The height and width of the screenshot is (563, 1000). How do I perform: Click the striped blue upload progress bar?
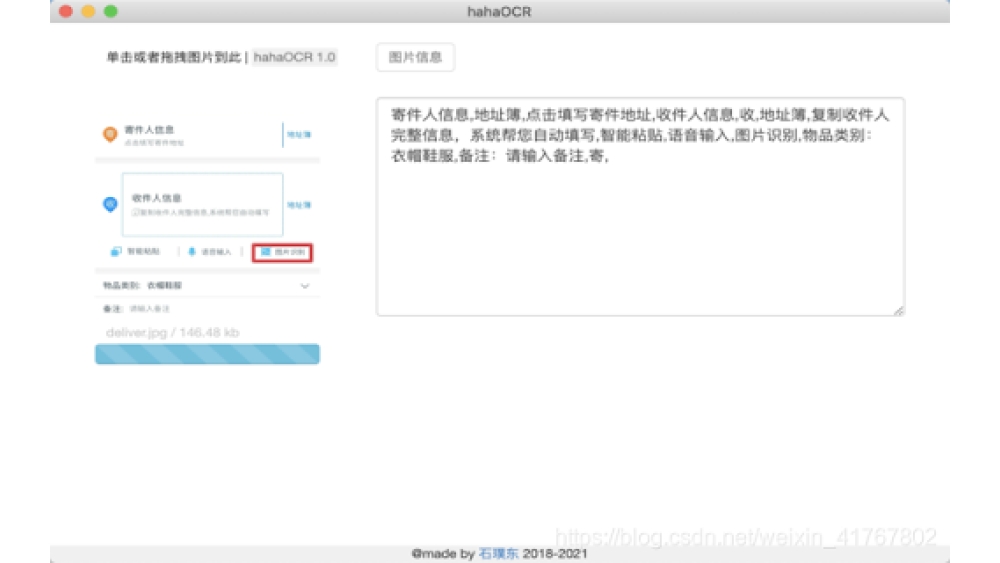207,354
